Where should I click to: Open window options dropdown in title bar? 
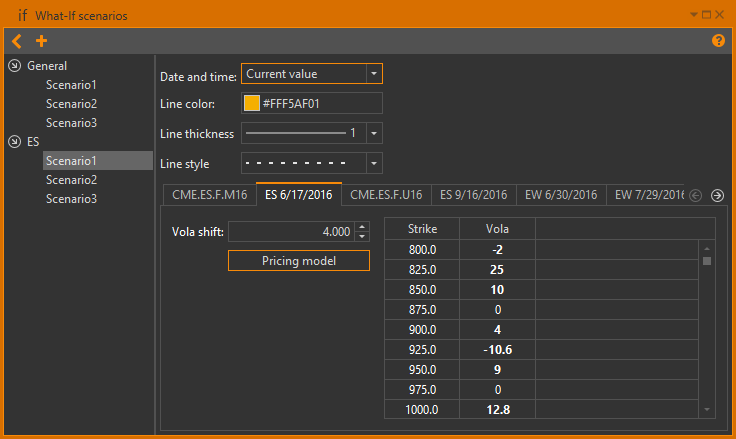tap(694, 15)
